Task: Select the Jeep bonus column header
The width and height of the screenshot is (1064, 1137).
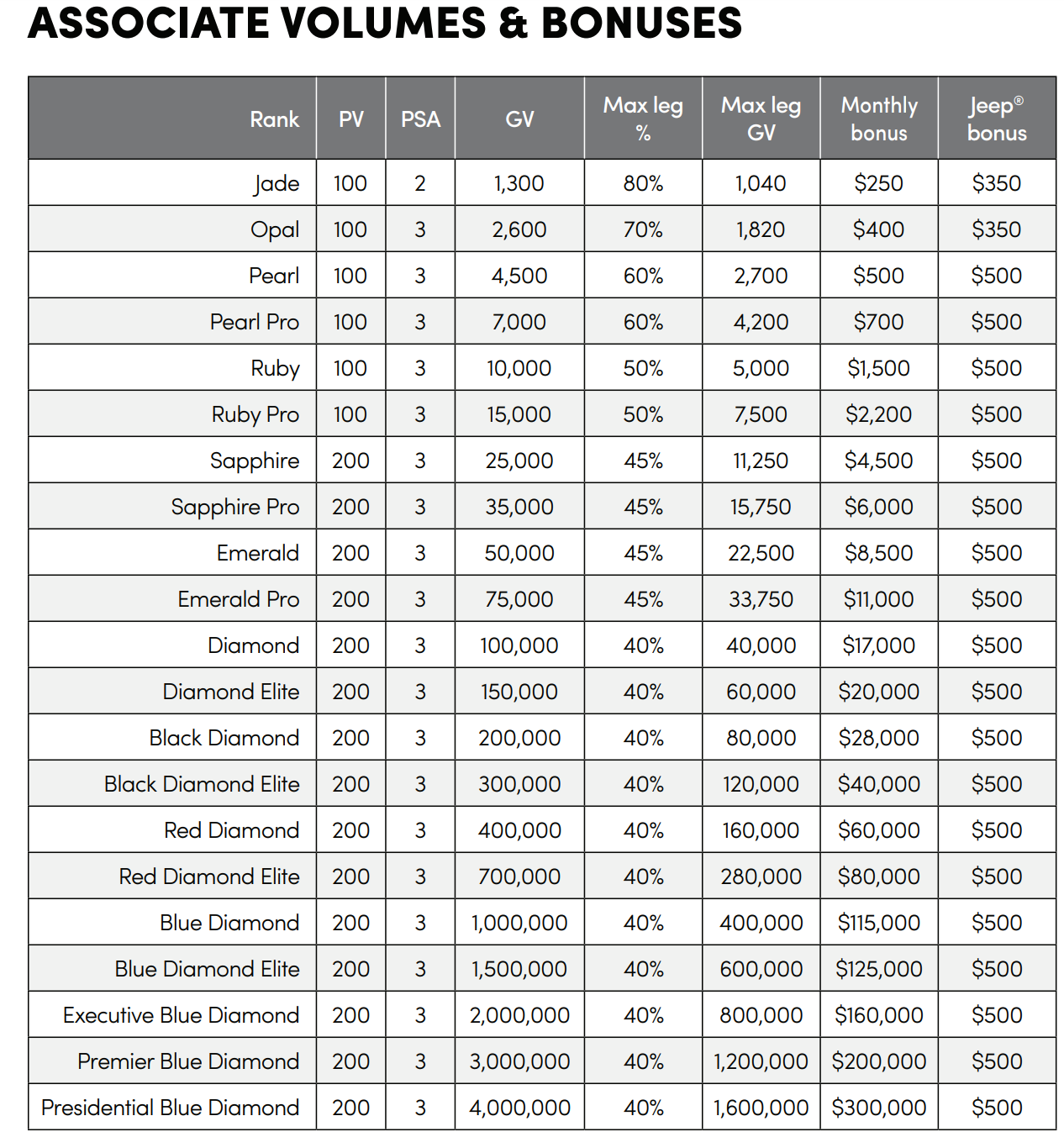Action: [x=997, y=118]
